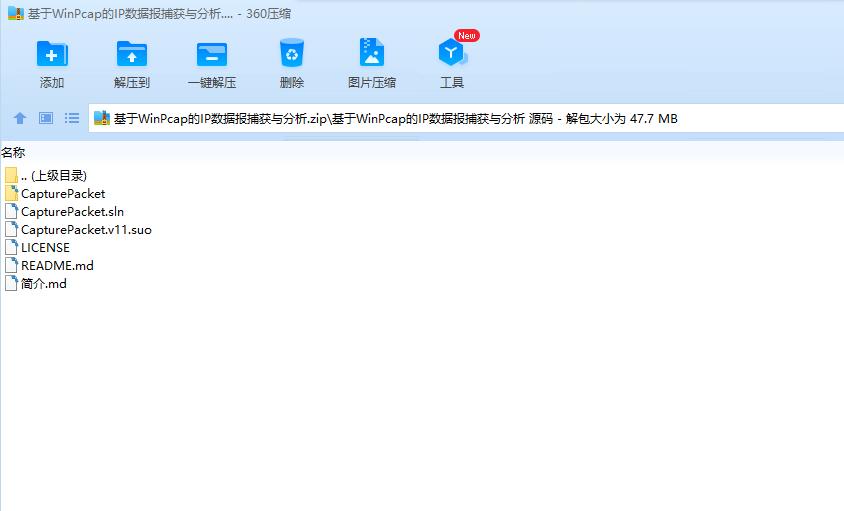Select the parent directory (上级目录) entry

click(54, 176)
